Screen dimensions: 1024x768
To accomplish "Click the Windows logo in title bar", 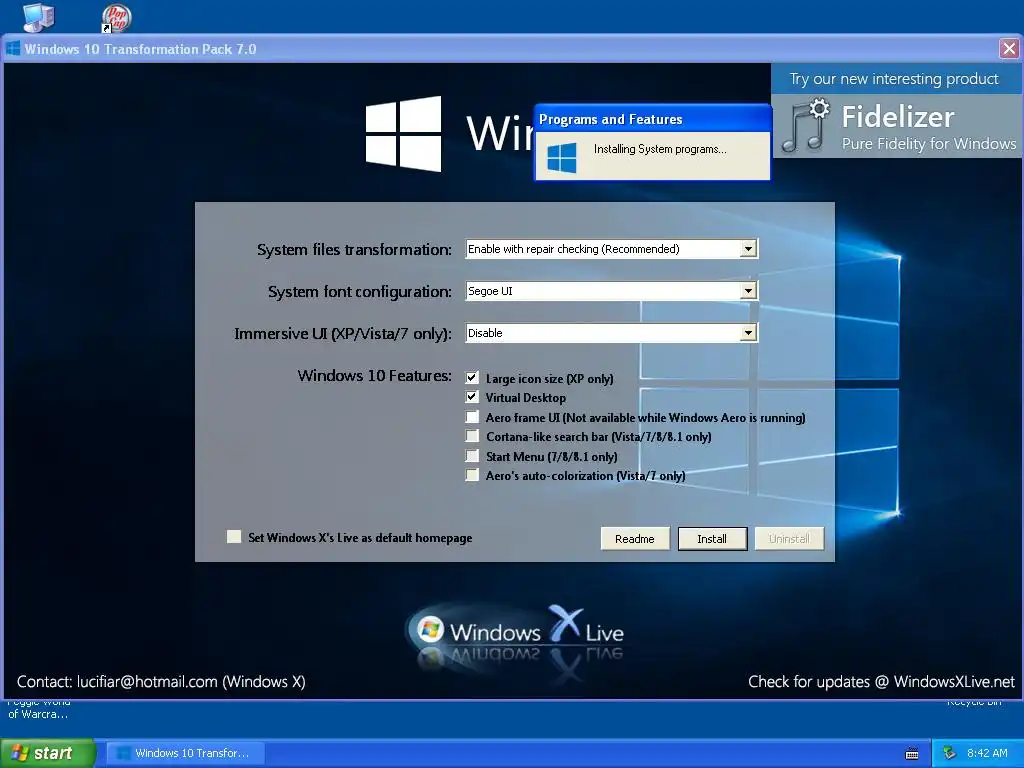I will point(13,48).
